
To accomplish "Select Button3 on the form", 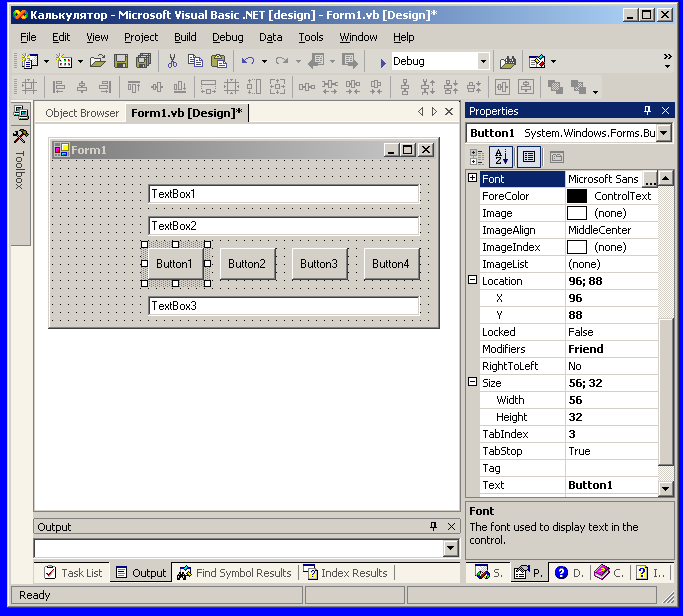I will (319, 264).
